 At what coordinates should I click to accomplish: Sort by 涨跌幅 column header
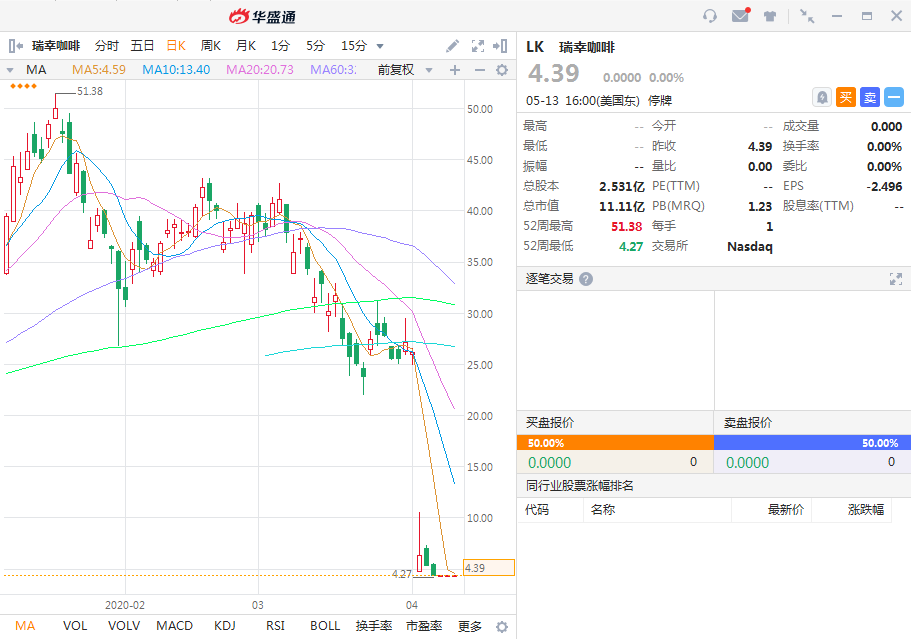(x=866, y=510)
